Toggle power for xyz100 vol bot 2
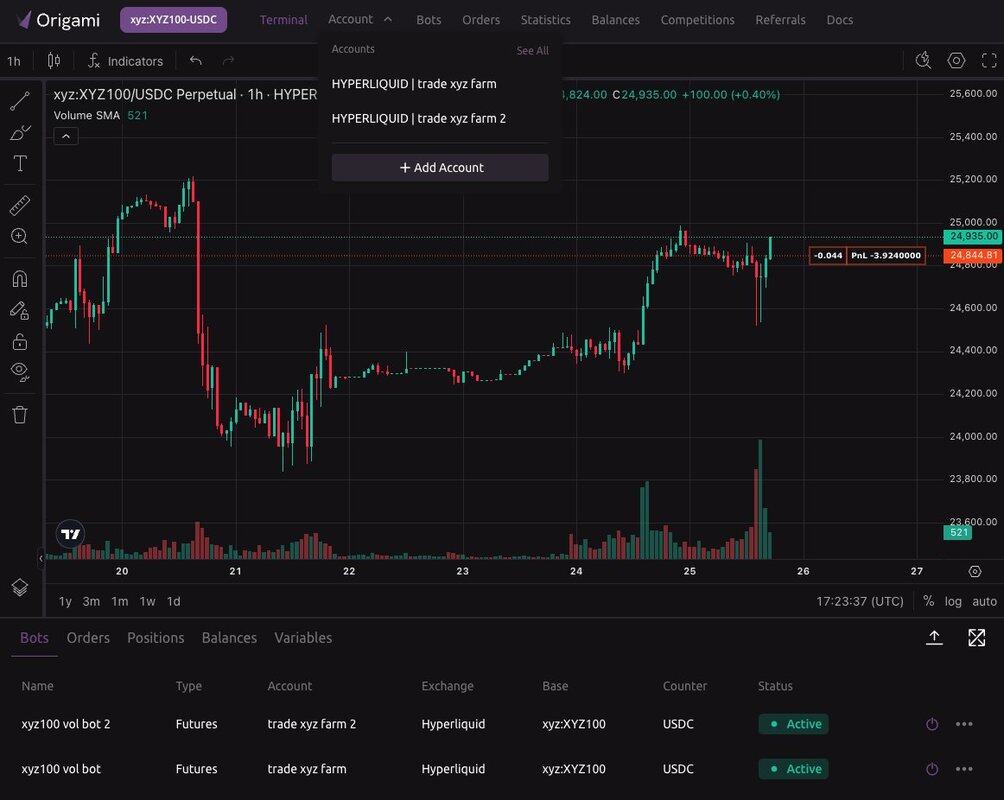Screen dimensions: 1004x800 (932, 724)
